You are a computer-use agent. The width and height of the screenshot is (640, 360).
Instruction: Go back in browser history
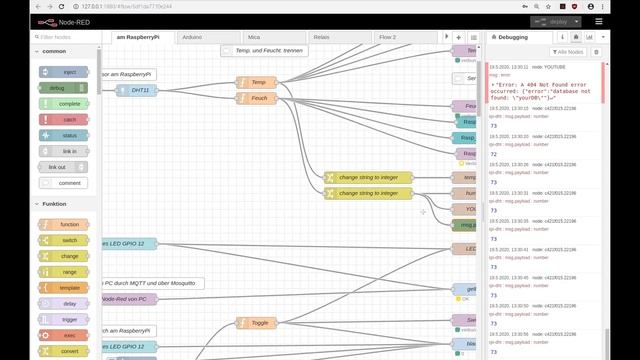pos(38,7)
